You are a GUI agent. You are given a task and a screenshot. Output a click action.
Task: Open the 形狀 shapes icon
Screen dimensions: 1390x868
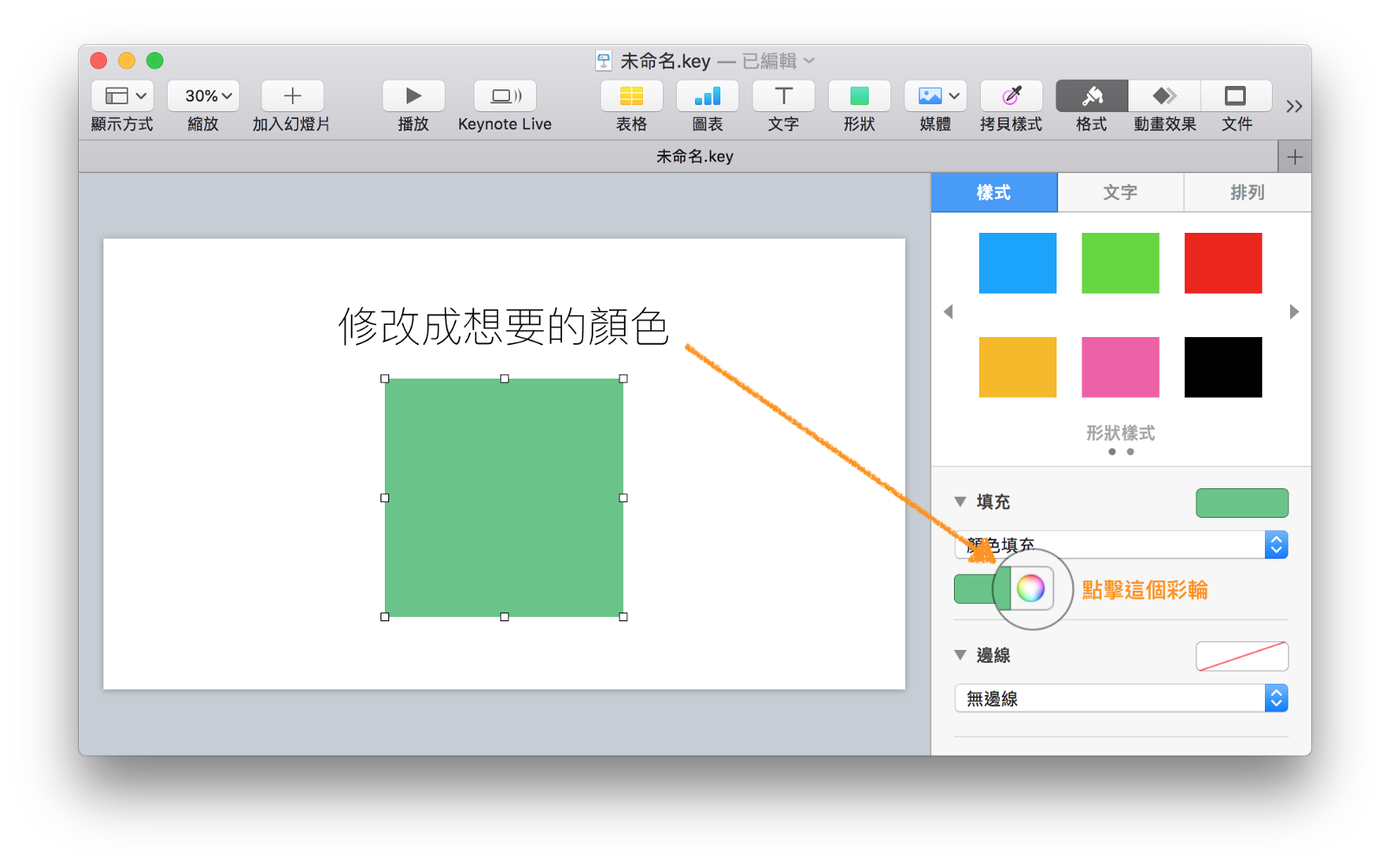(x=858, y=96)
